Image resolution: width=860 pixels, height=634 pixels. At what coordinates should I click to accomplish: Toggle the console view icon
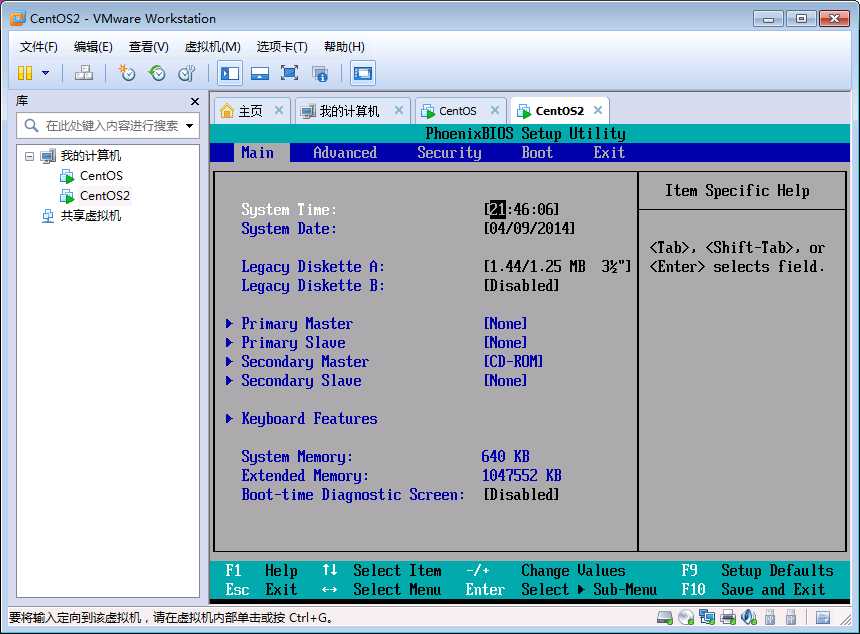[363, 73]
